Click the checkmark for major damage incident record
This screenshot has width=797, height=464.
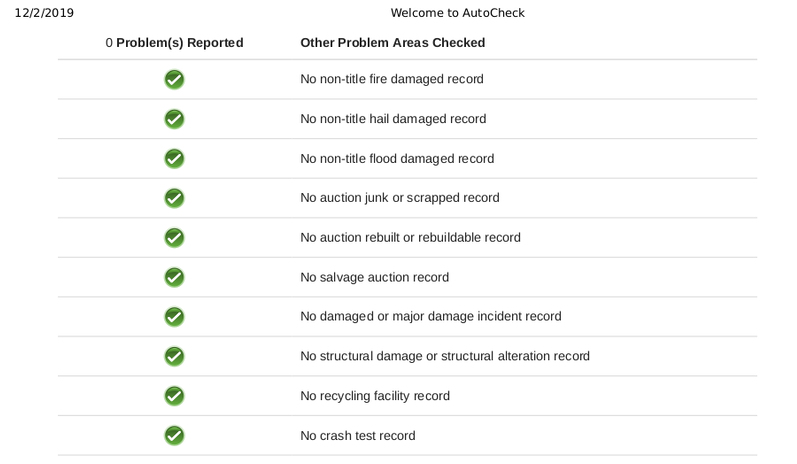174,317
